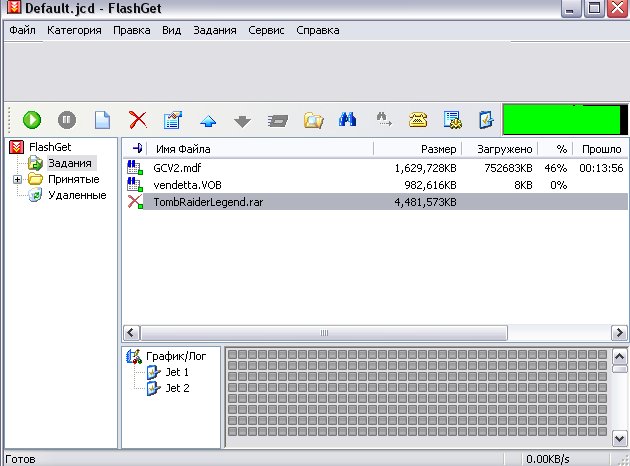Create a new download with blank page icon
This screenshot has height=466, width=630.
pyautogui.click(x=102, y=120)
